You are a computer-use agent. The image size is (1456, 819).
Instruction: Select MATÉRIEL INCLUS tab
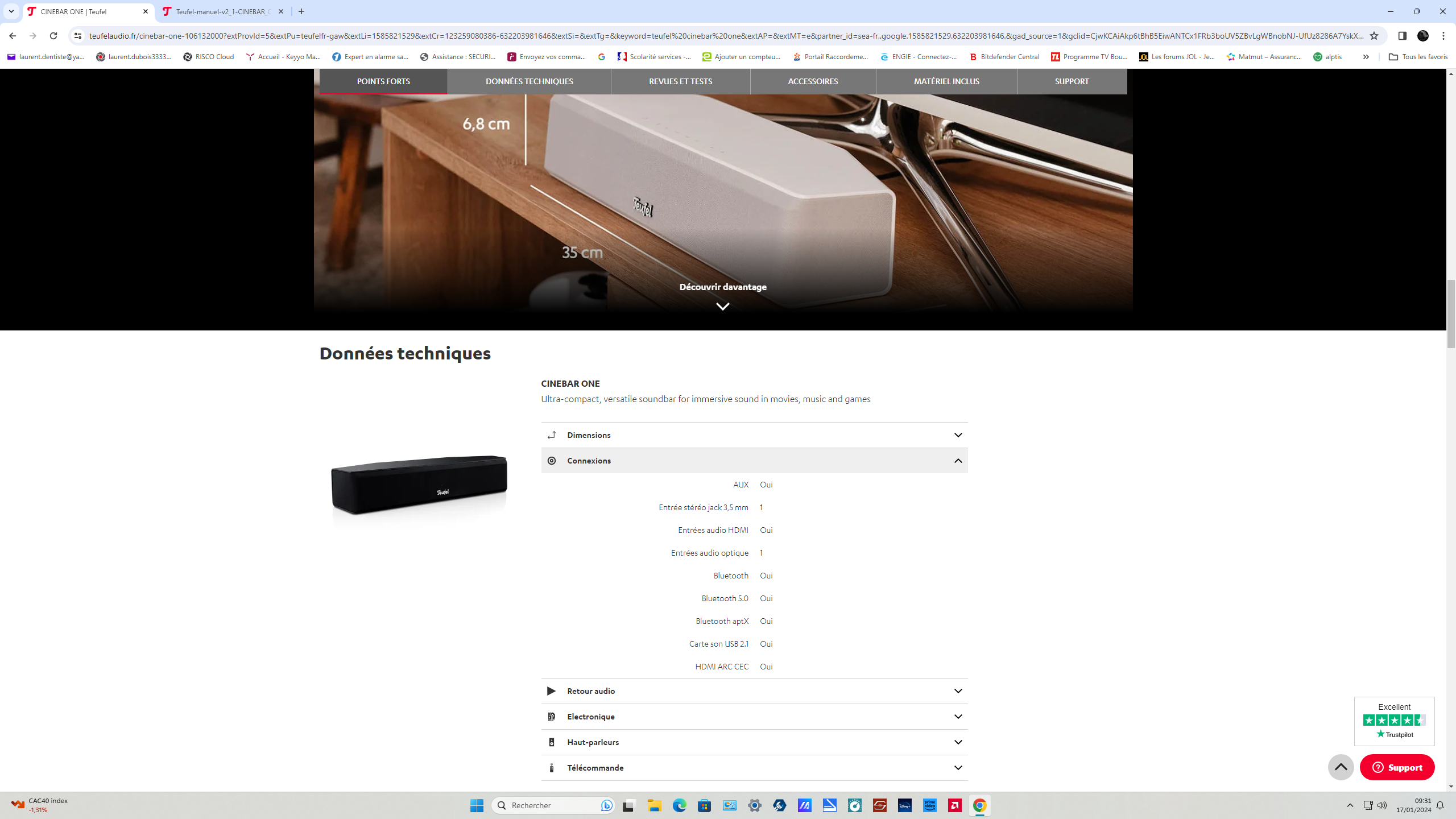tap(946, 81)
